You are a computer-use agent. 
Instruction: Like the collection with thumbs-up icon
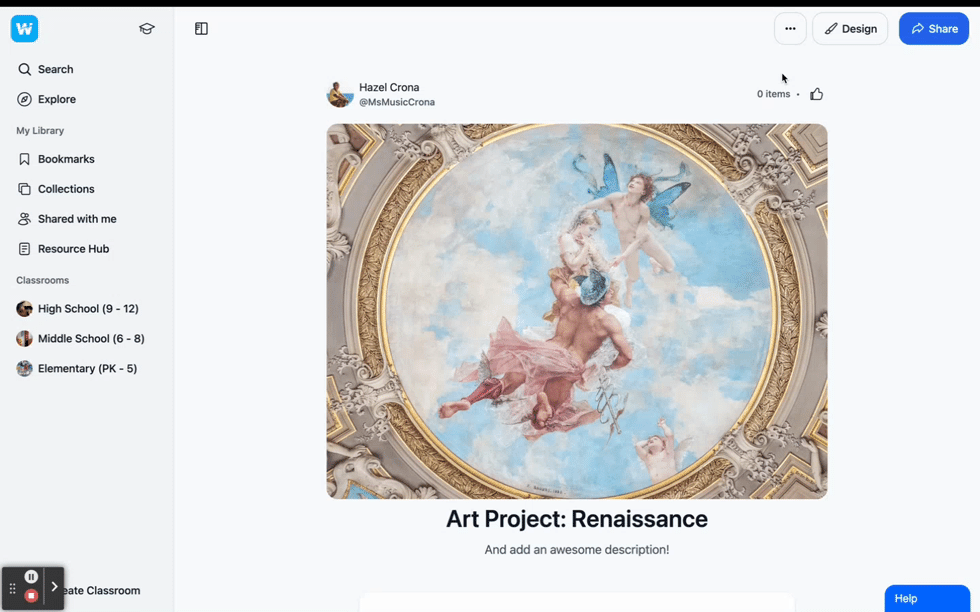(817, 94)
